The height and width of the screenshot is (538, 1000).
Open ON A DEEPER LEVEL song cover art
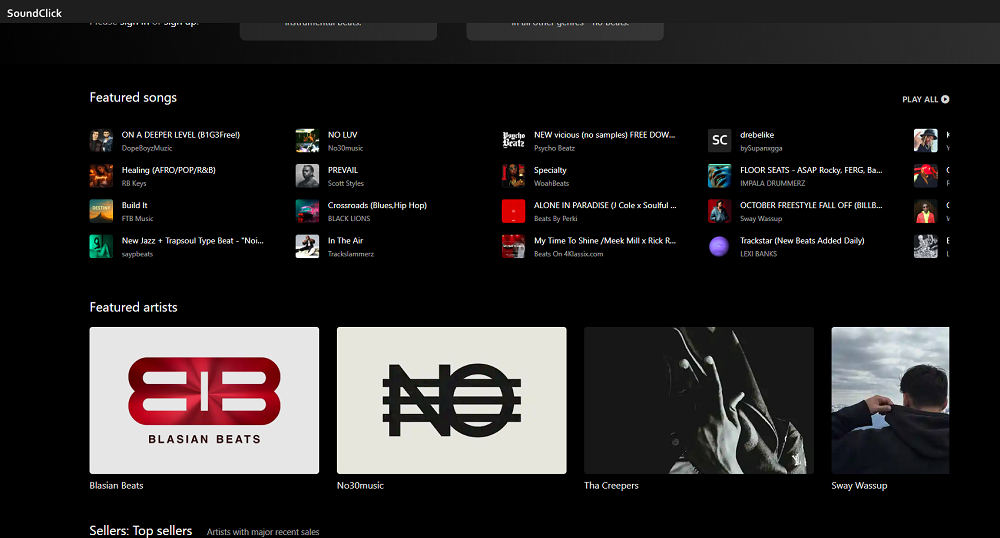tap(101, 141)
